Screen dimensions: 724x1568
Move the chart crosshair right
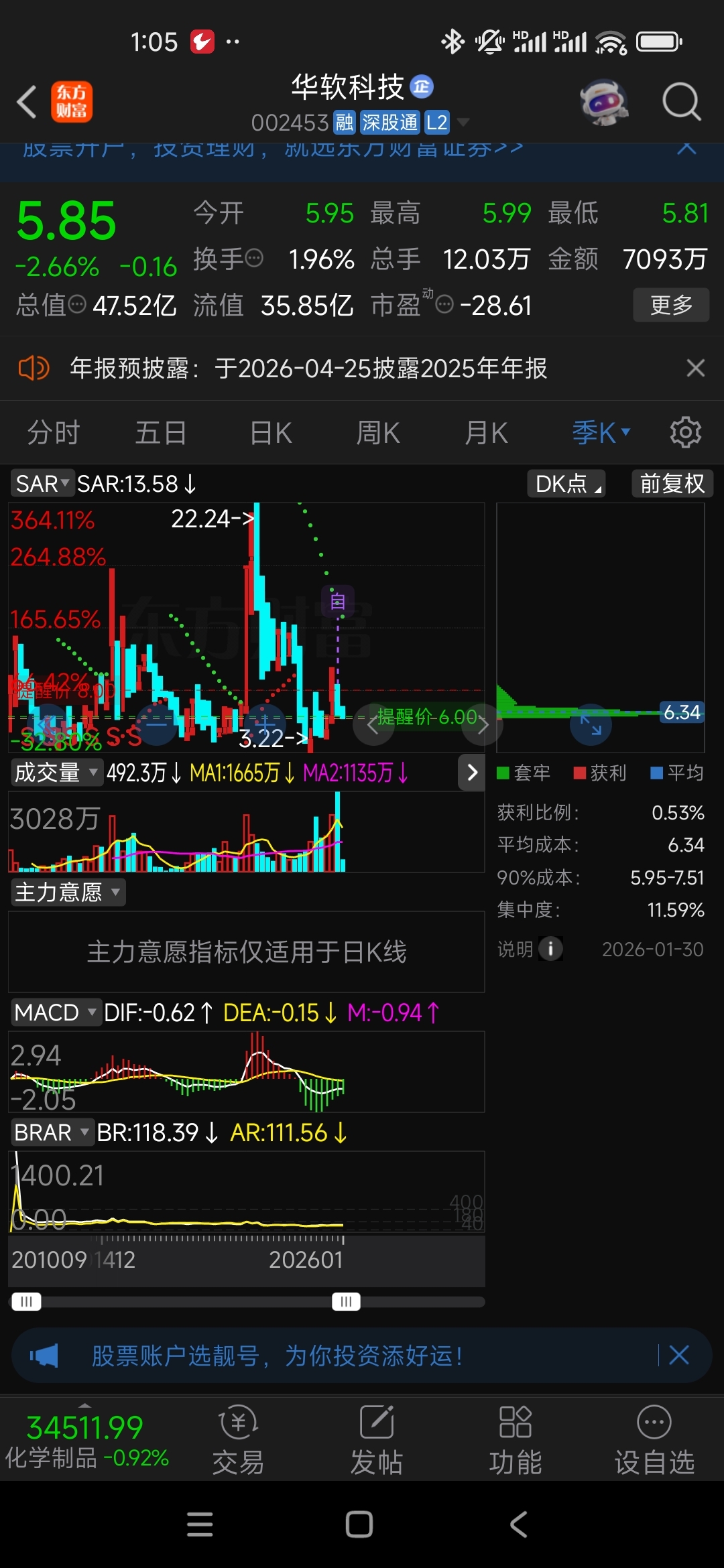click(x=483, y=724)
